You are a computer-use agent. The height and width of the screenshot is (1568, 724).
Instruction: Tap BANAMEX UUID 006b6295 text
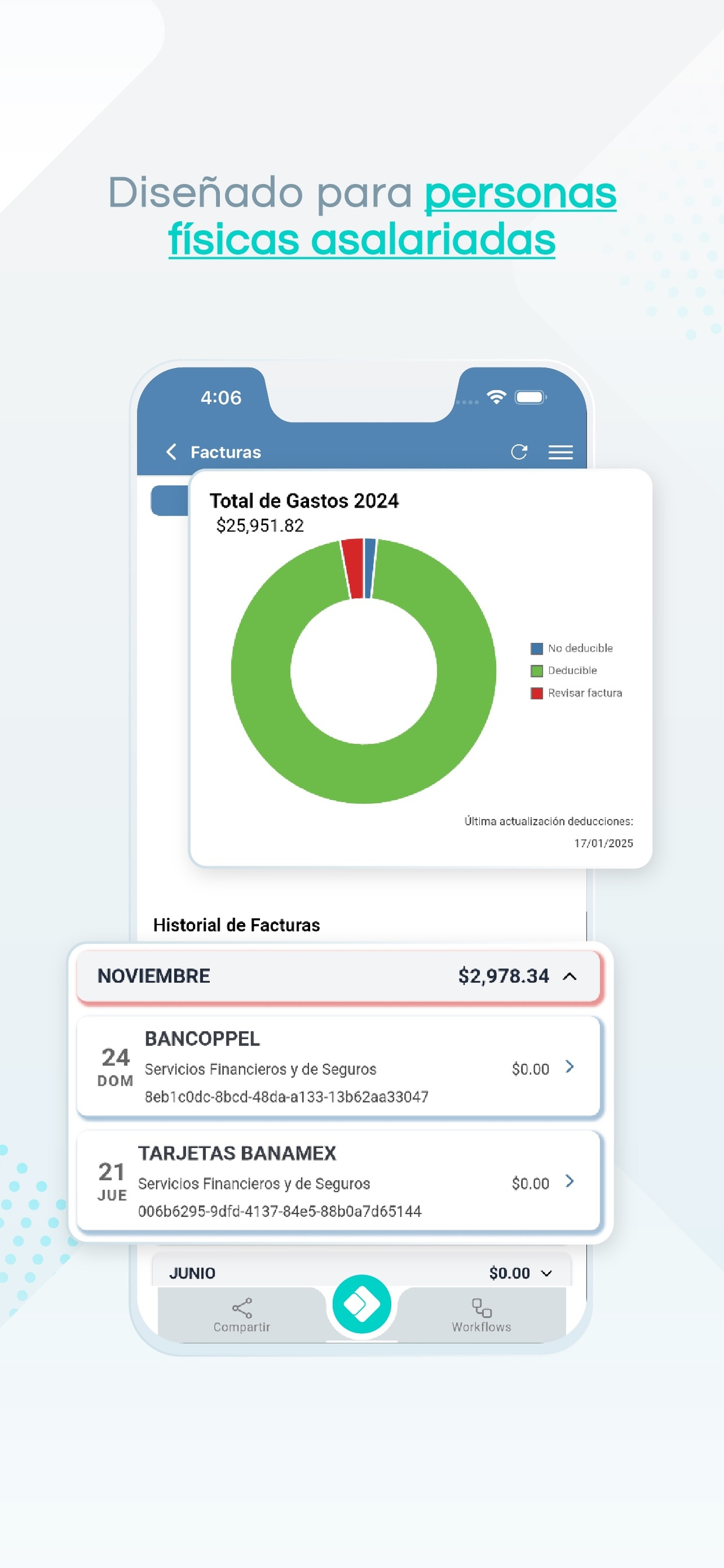(x=280, y=1212)
